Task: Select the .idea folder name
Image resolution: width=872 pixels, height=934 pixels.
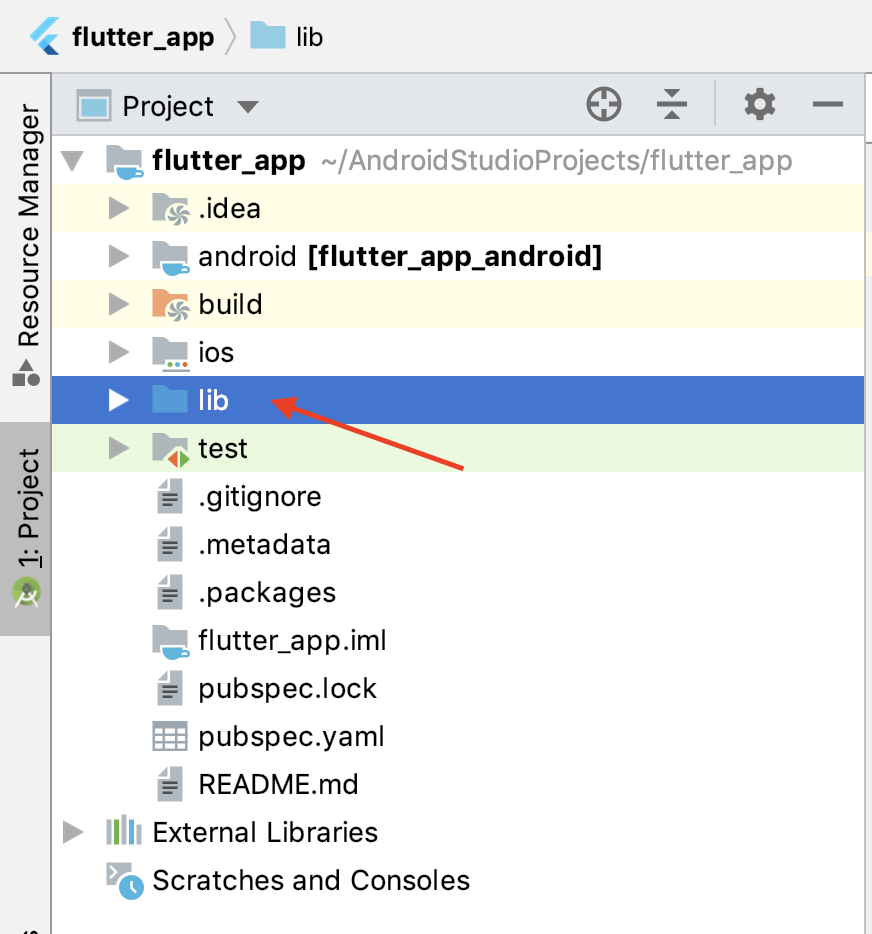Action: tap(229, 209)
